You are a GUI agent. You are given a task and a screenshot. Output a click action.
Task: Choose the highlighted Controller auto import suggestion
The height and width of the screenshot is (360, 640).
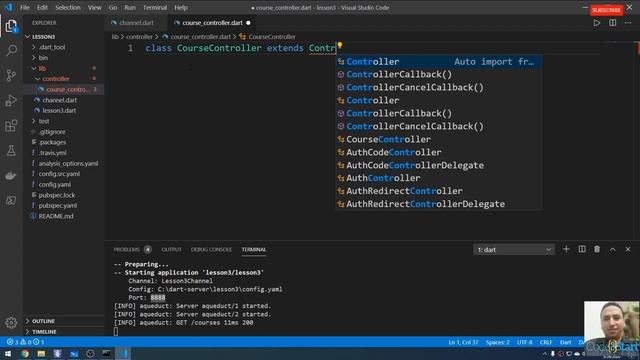click(438, 62)
